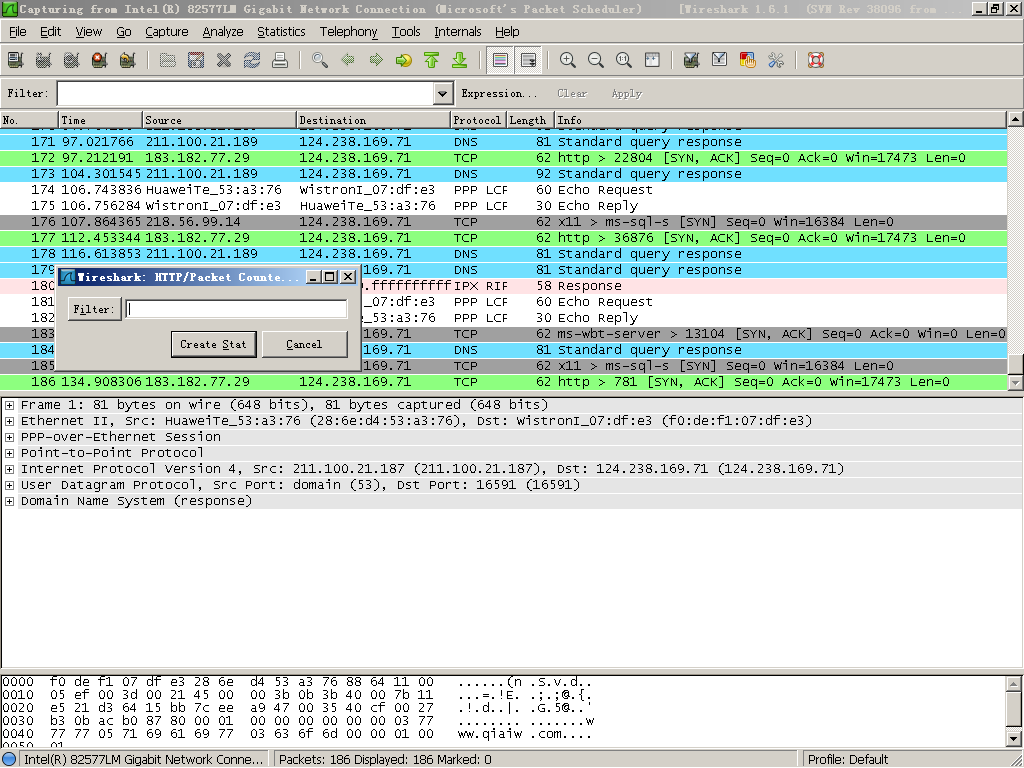
Task: Expand User Datagram Protocol node
Action: (x=9, y=485)
